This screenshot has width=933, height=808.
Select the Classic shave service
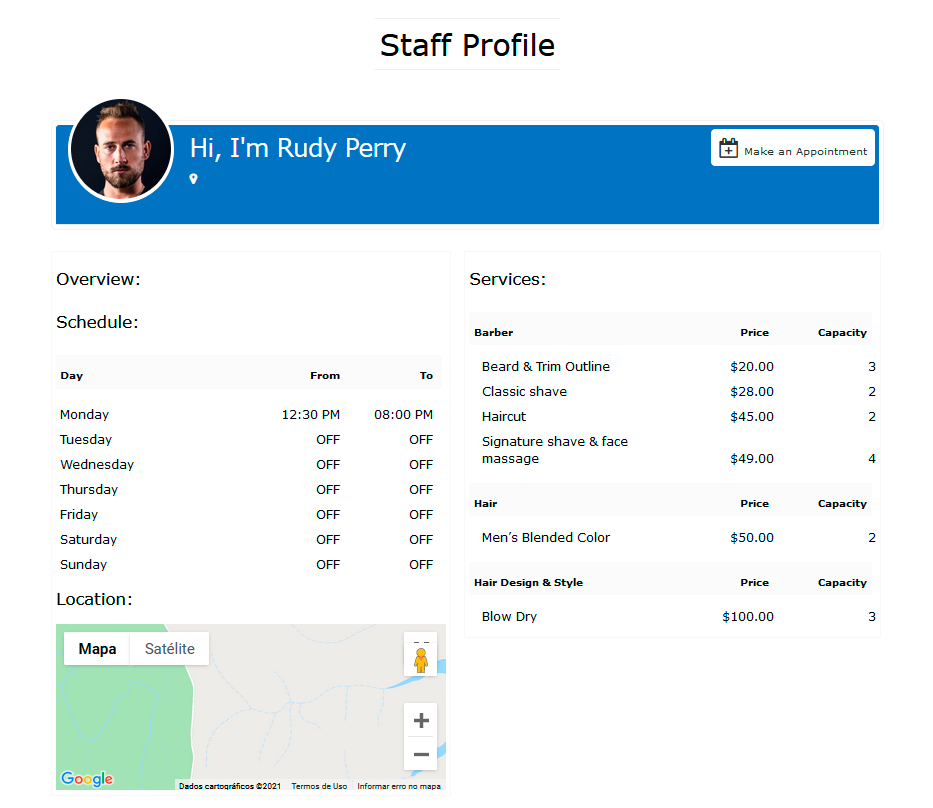pyautogui.click(x=524, y=392)
